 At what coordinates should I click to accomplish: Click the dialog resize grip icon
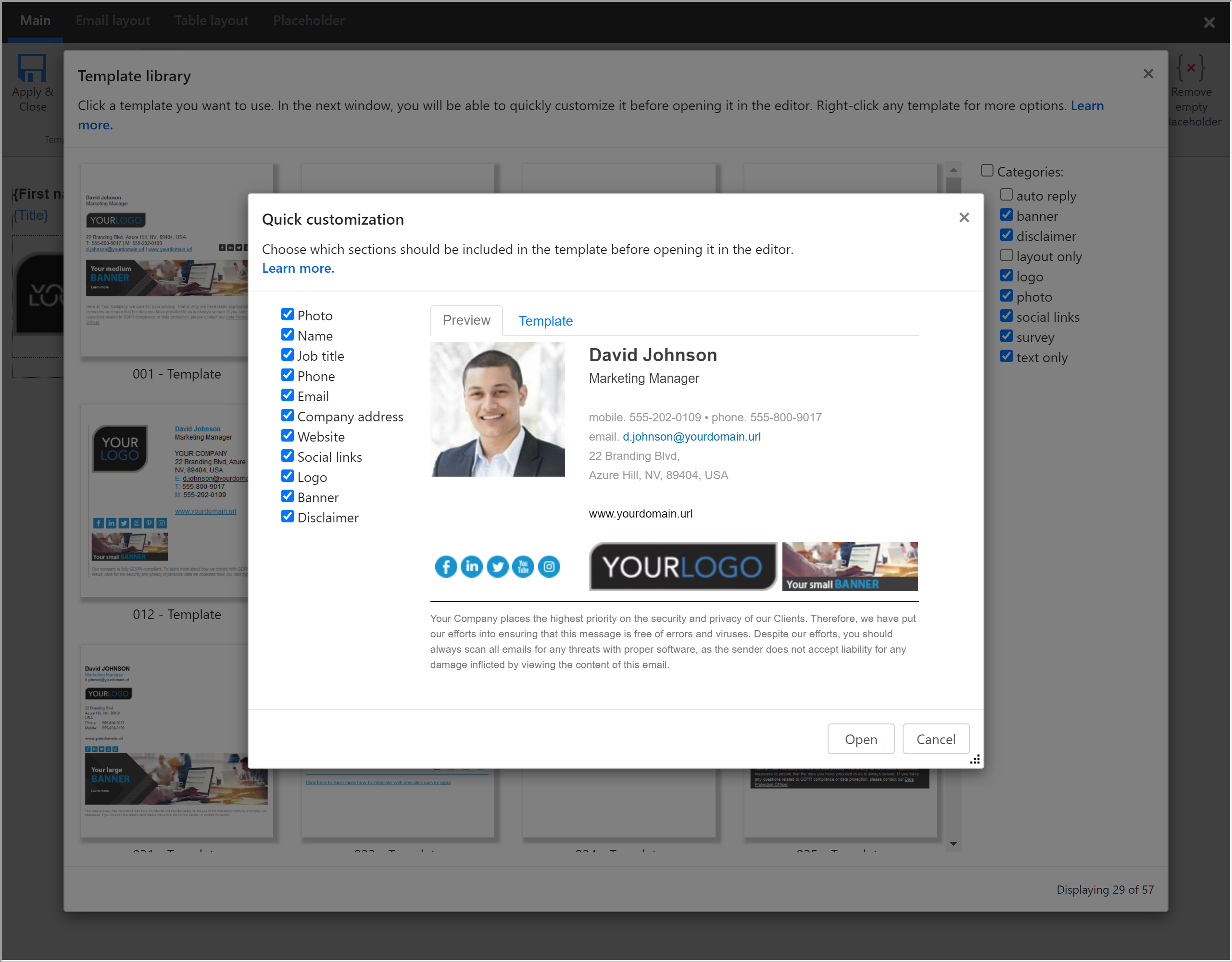(975, 760)
